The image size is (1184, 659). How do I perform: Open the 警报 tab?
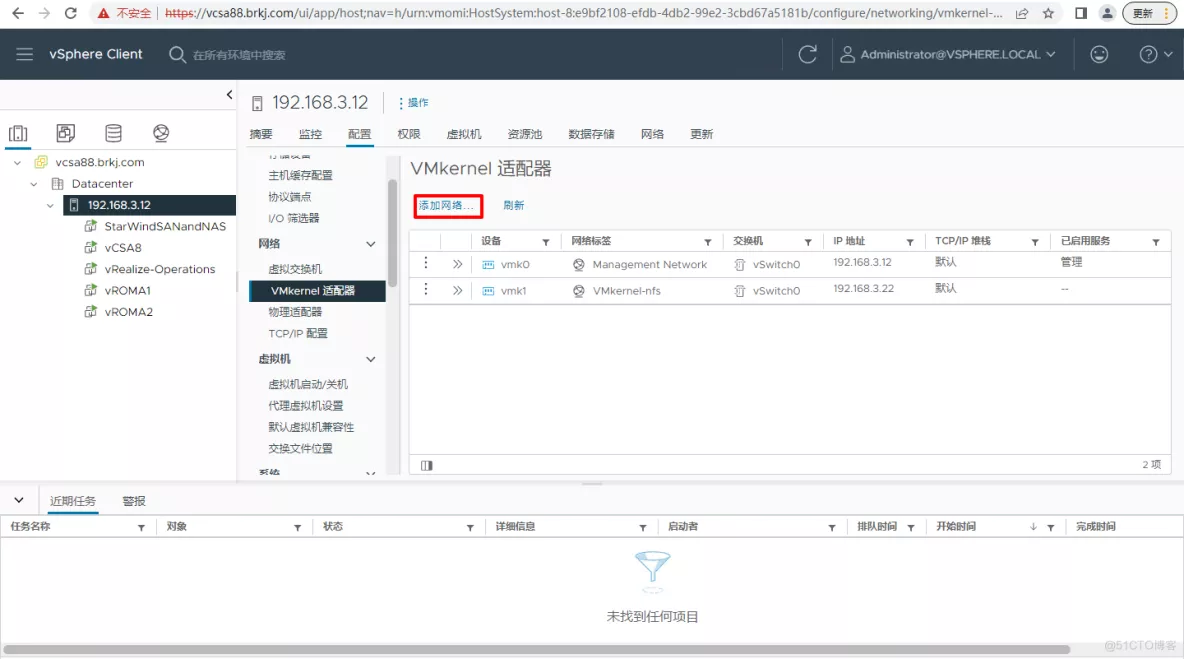(134, 500)
